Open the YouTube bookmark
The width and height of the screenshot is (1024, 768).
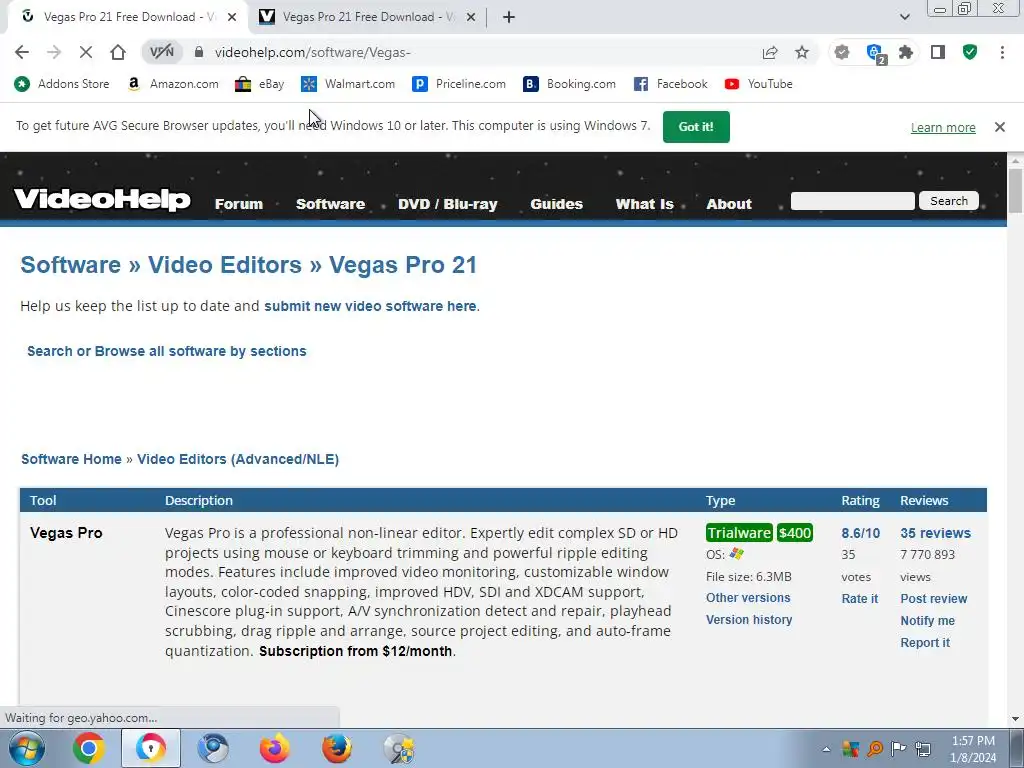click(758, 84)
